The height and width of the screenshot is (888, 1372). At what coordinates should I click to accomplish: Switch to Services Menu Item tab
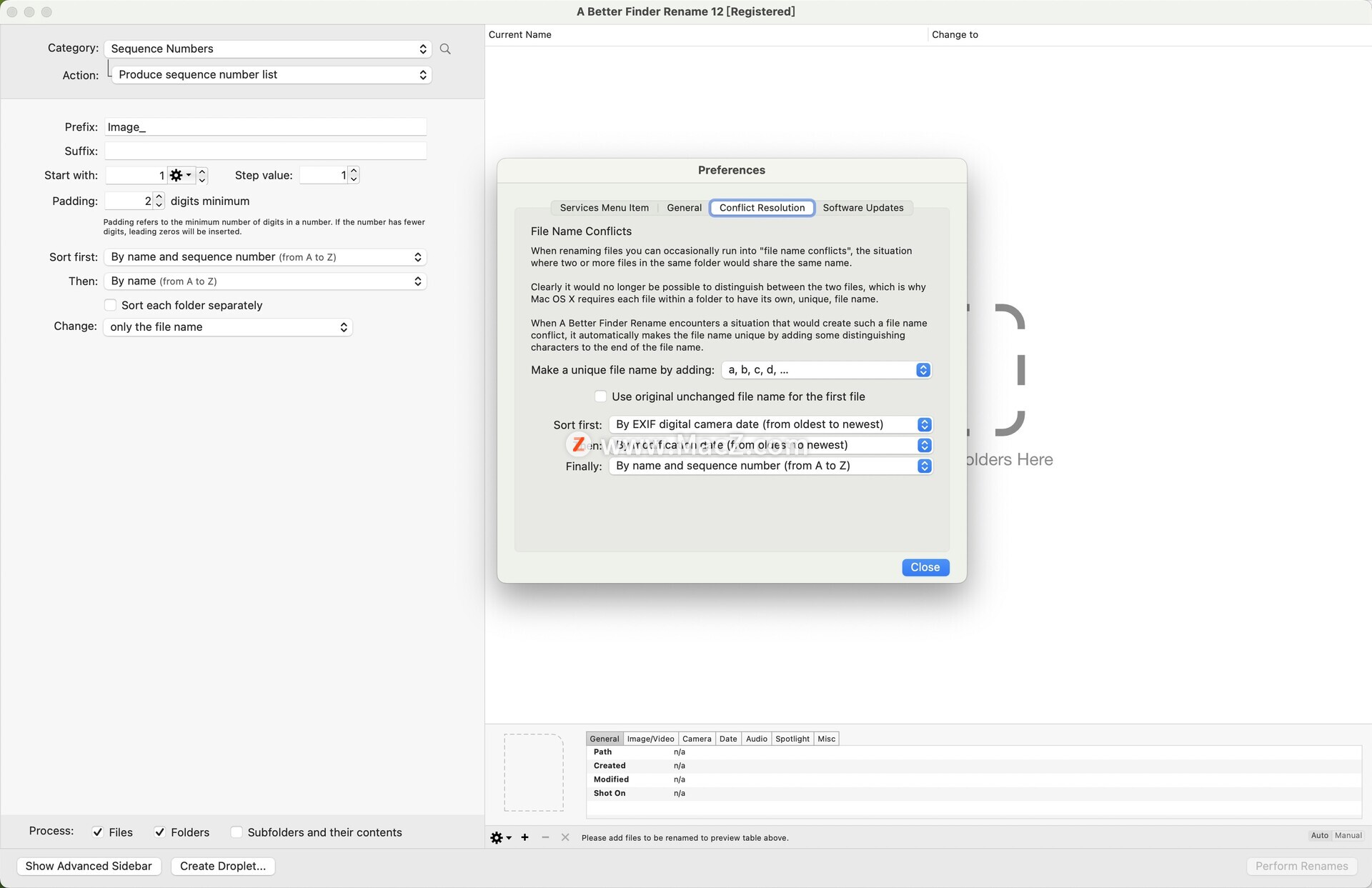604,208
